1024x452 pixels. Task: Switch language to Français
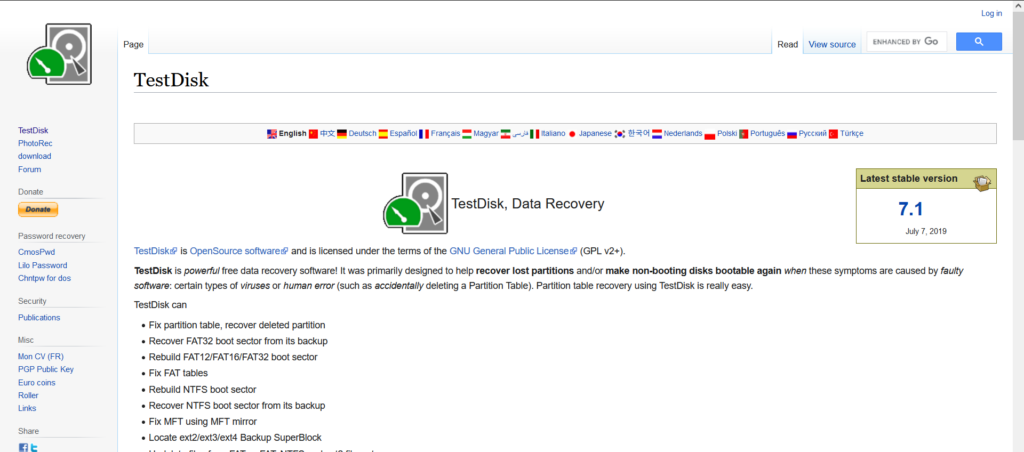(x=445, y=134)
